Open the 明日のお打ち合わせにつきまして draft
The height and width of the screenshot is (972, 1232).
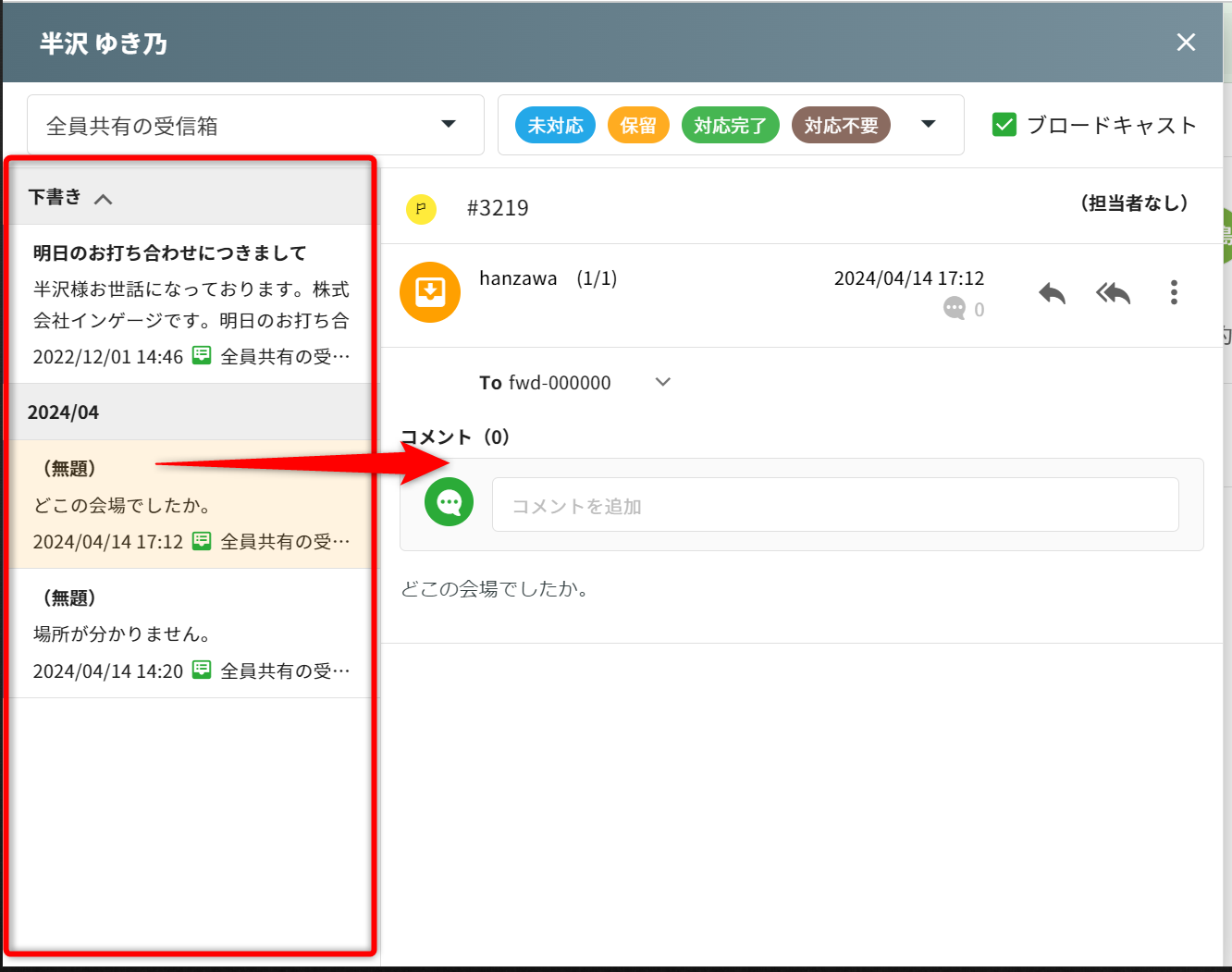[190, 303]
